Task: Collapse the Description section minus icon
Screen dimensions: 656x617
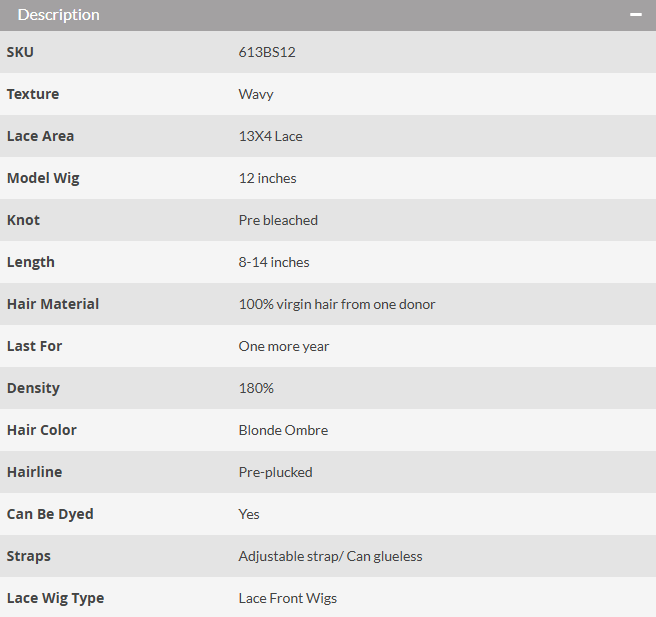Action: point(636,15)
